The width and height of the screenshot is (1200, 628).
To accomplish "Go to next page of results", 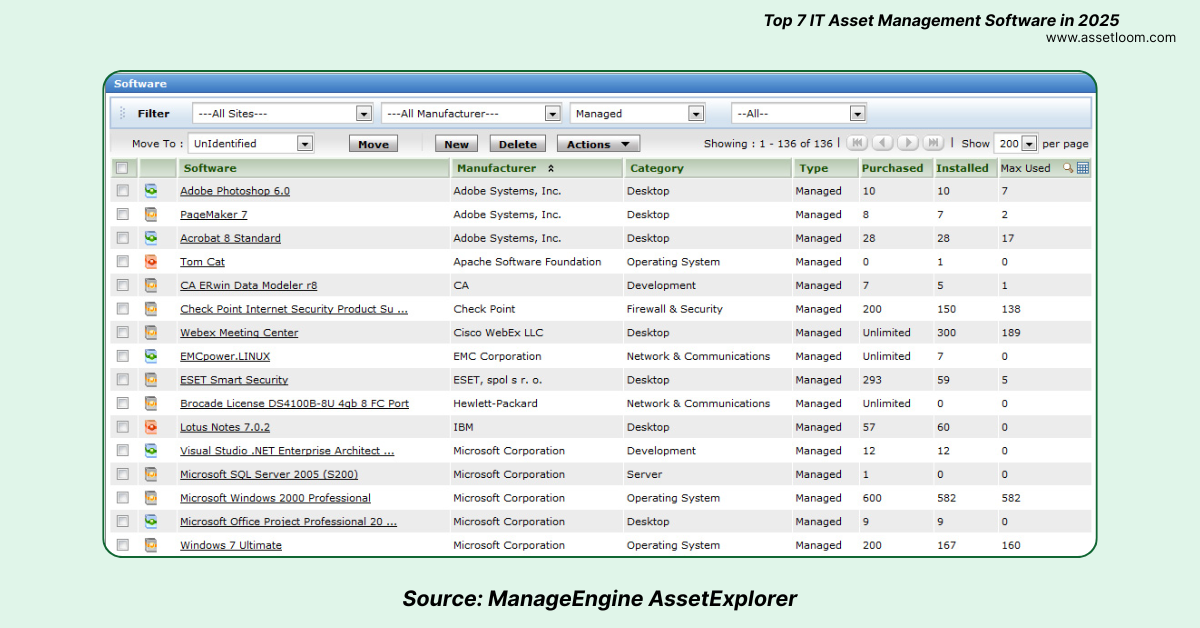I will click(x=908, y=144).
